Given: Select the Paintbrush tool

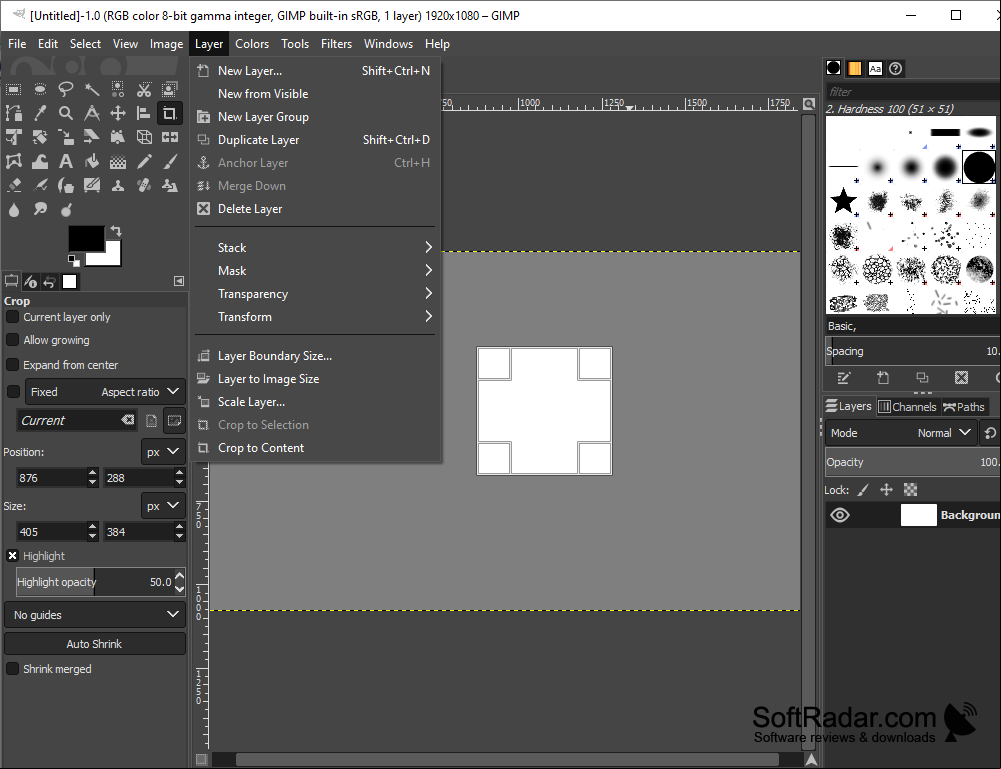Looking at the screenshot, I should pyautogui.click(x=170, y=161).
